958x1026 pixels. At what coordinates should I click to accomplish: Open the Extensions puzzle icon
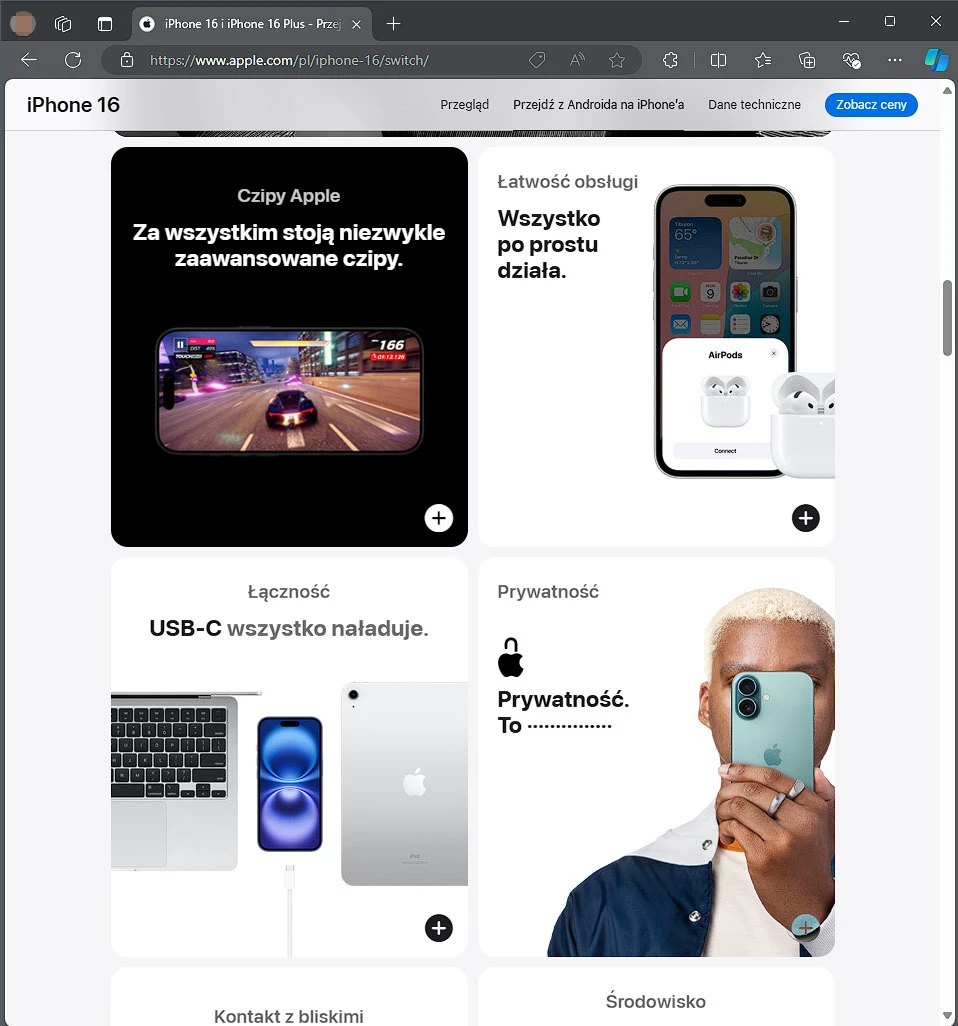click(x=670, y=60)
